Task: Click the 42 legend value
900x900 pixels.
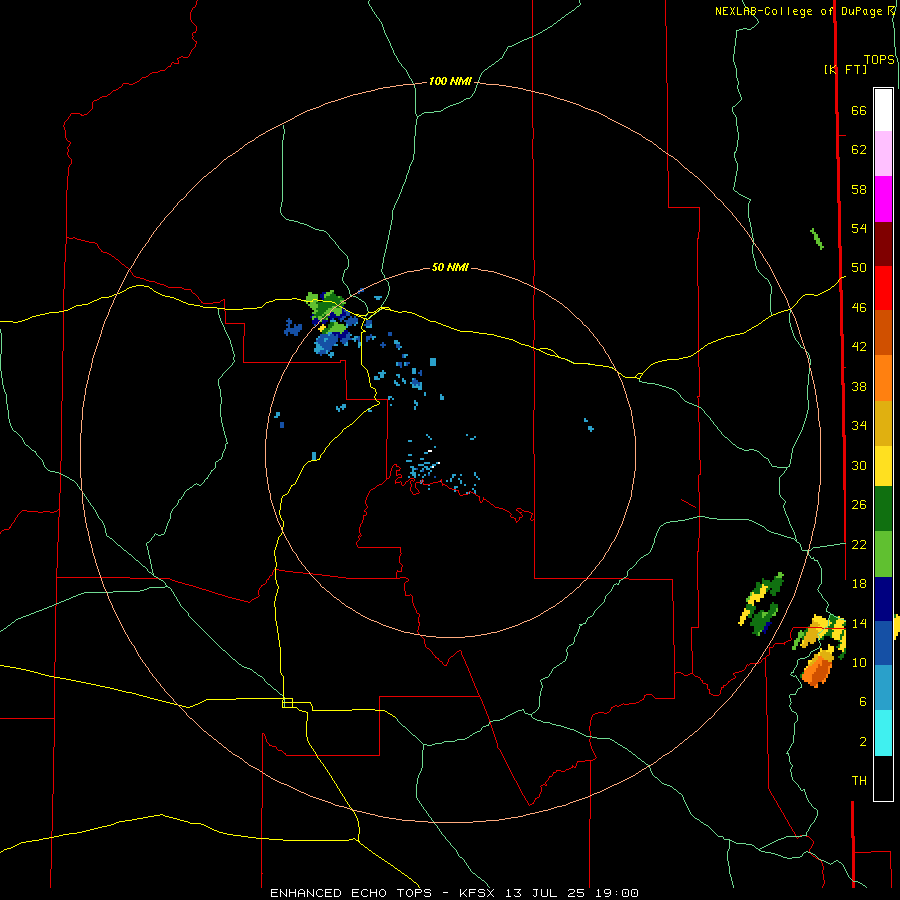Action: 859,347
